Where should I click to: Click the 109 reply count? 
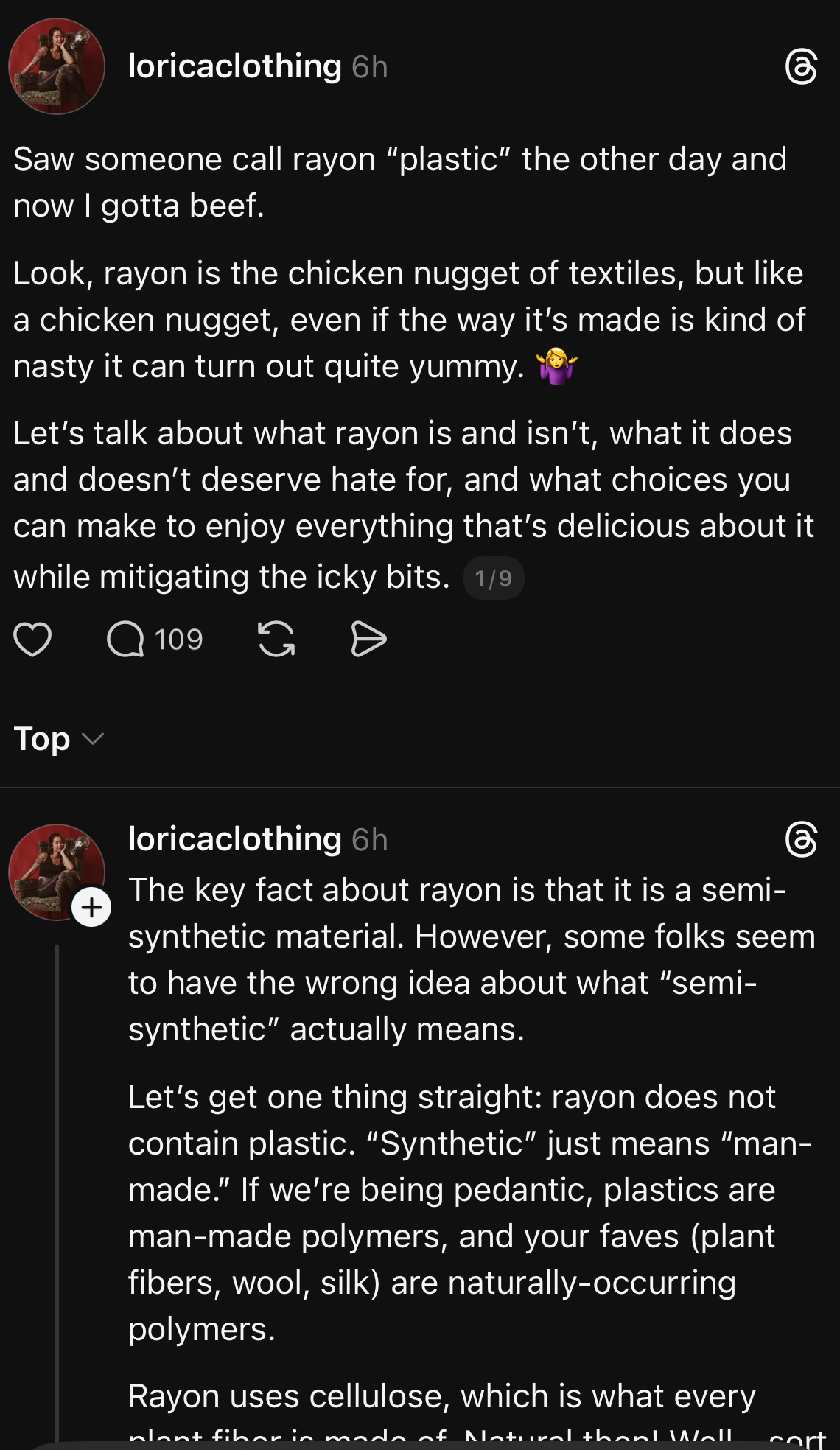[178, 640]
